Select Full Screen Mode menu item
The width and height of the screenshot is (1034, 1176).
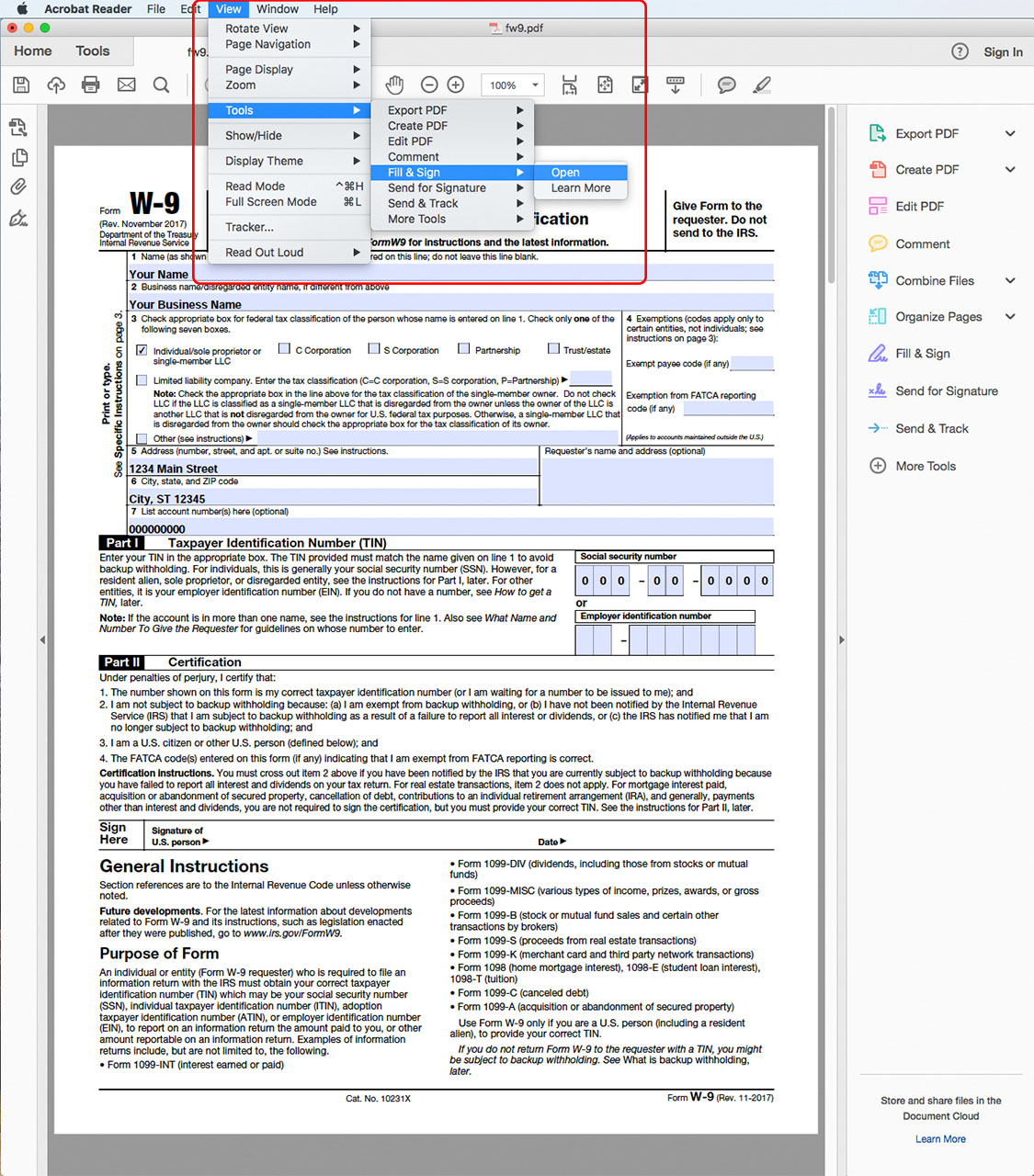(x=290, y=202)
